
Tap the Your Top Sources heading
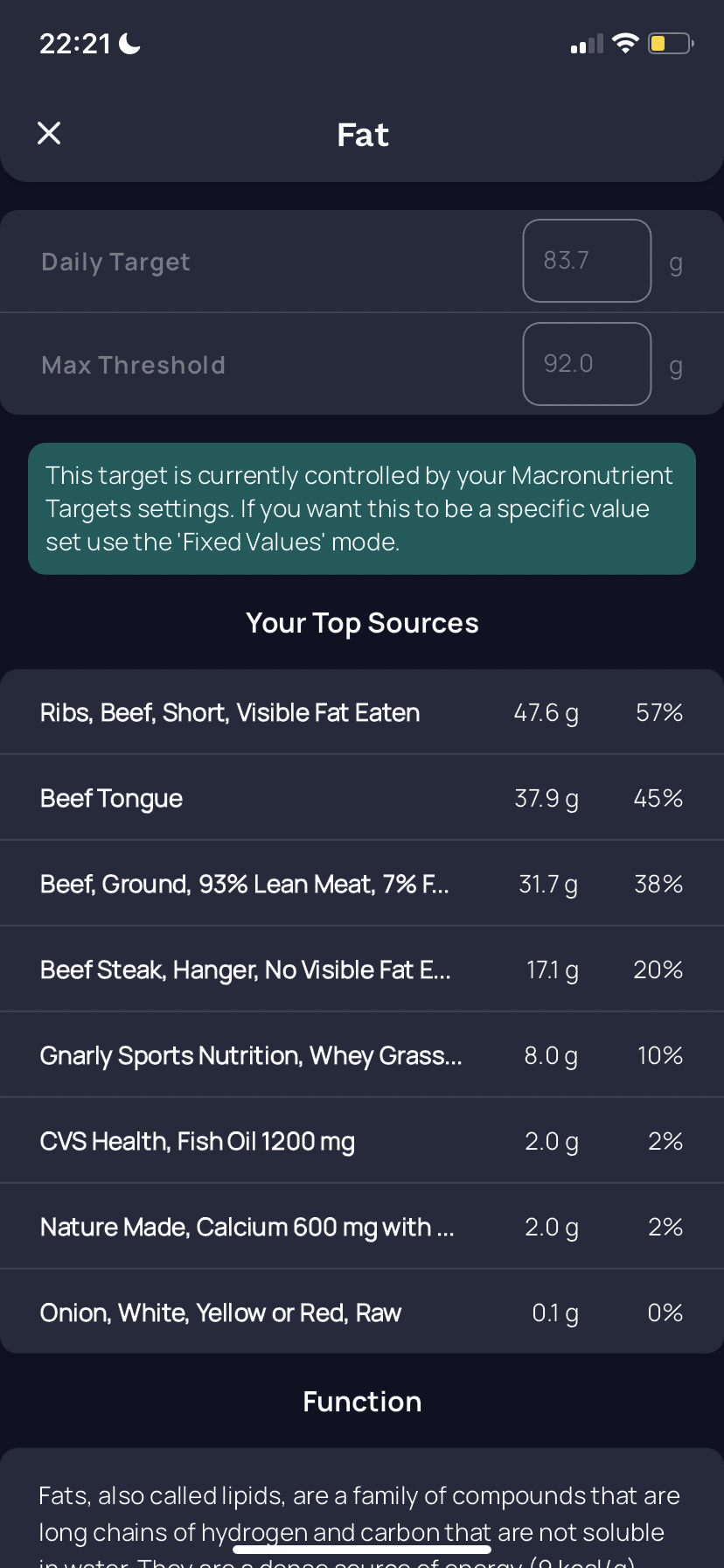[362, 623]
